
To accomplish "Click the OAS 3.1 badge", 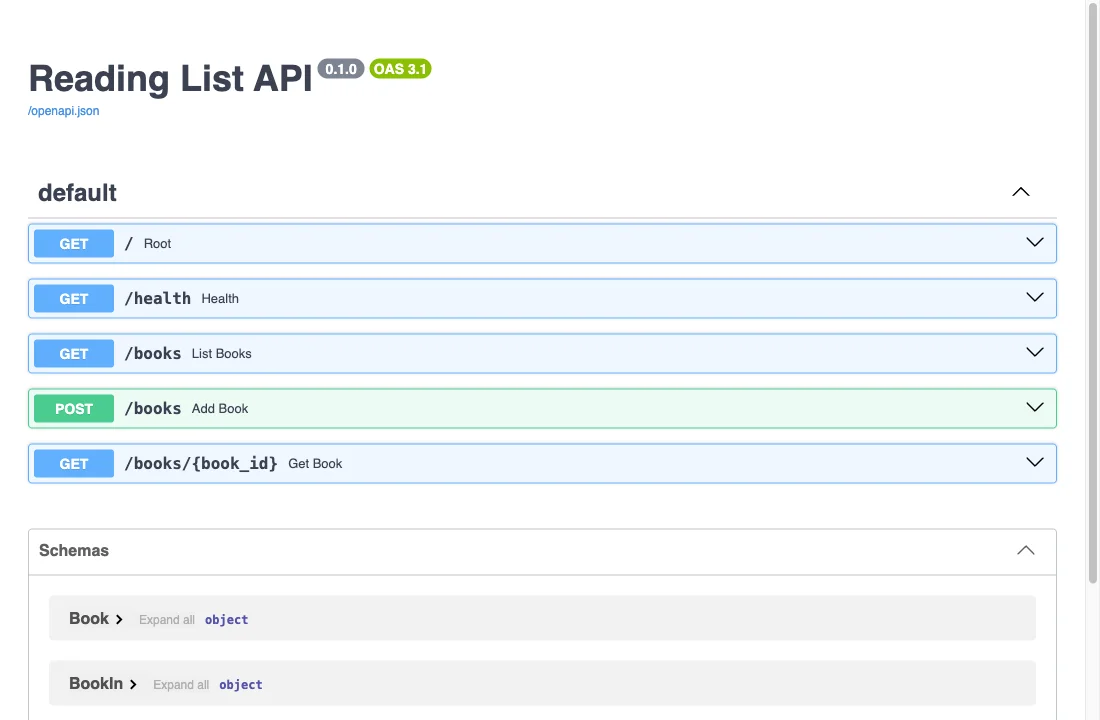I will click(x=400, y=69).
